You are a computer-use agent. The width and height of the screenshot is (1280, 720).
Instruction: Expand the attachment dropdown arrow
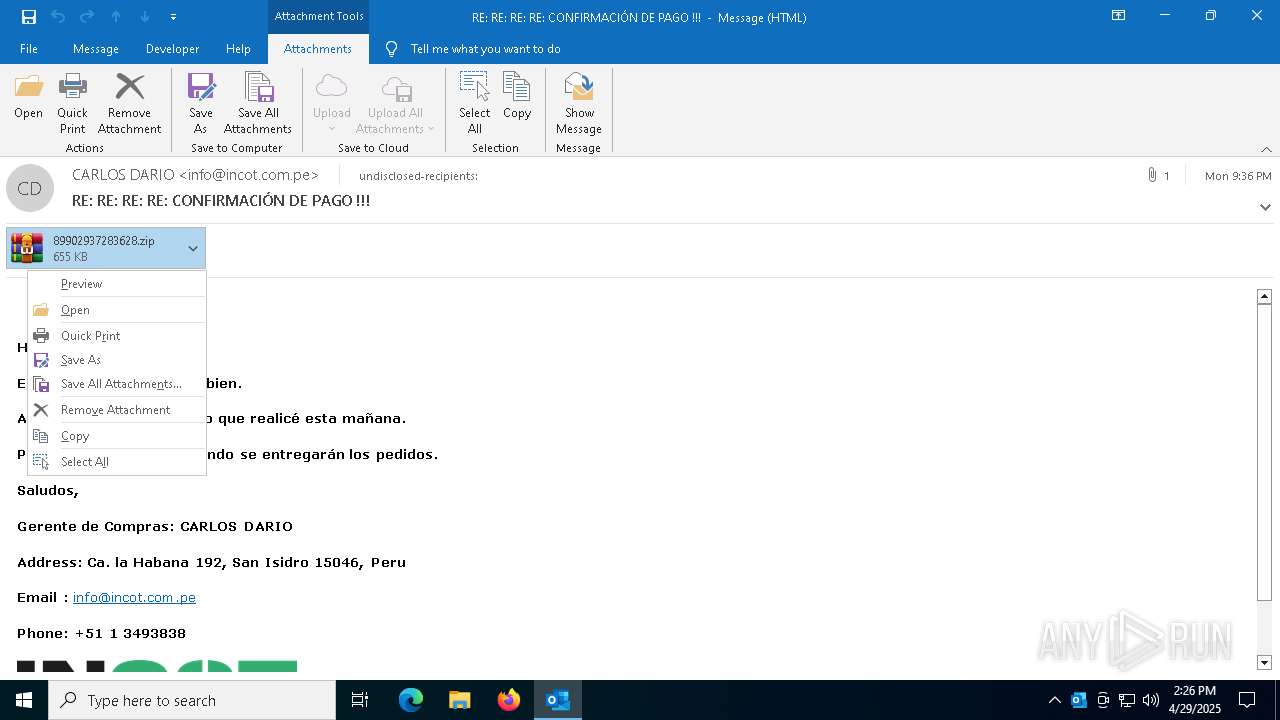tap(193, 248)
